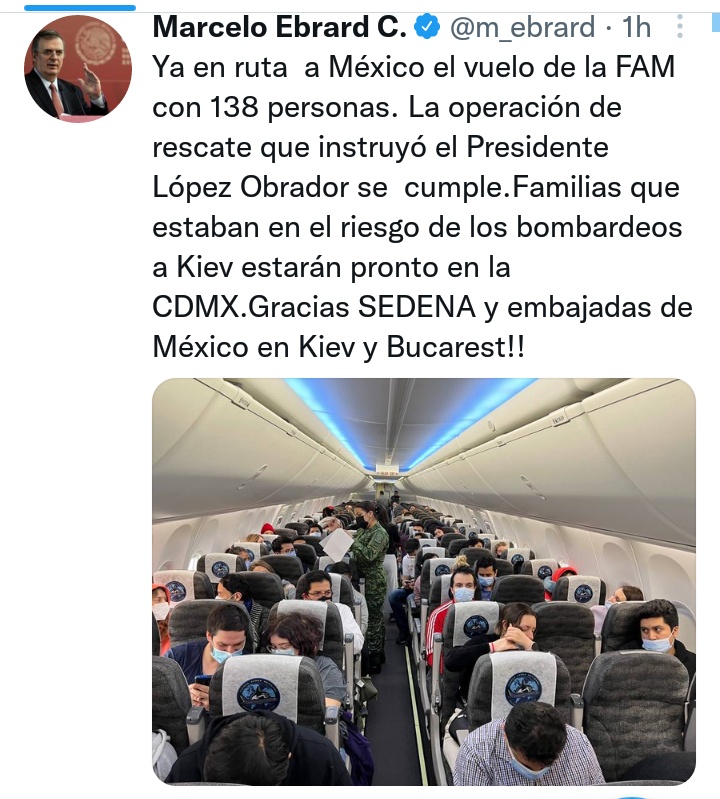The width and height of the screenshot is (720, 799).
Task: Open the attached airplane cabin photo
Action: click(424, 581)
